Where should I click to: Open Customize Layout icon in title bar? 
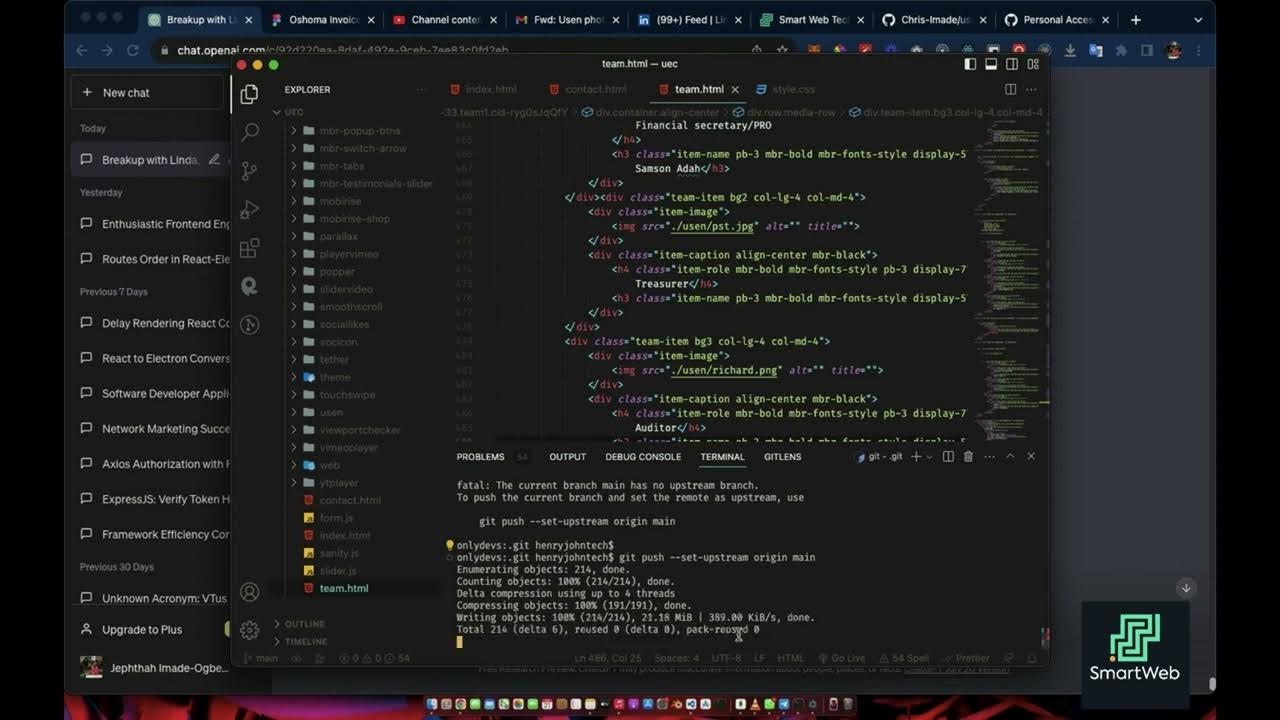[x=1033, y=64]
